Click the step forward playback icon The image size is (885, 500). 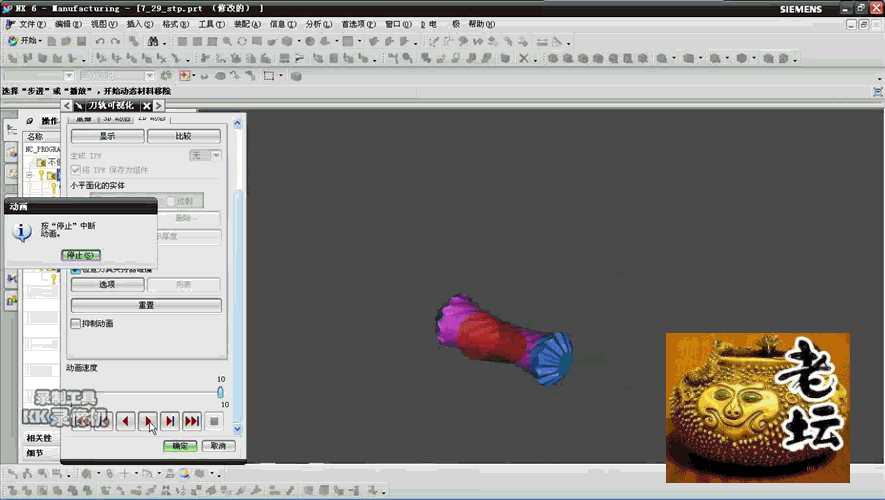[x=170, y=421]
